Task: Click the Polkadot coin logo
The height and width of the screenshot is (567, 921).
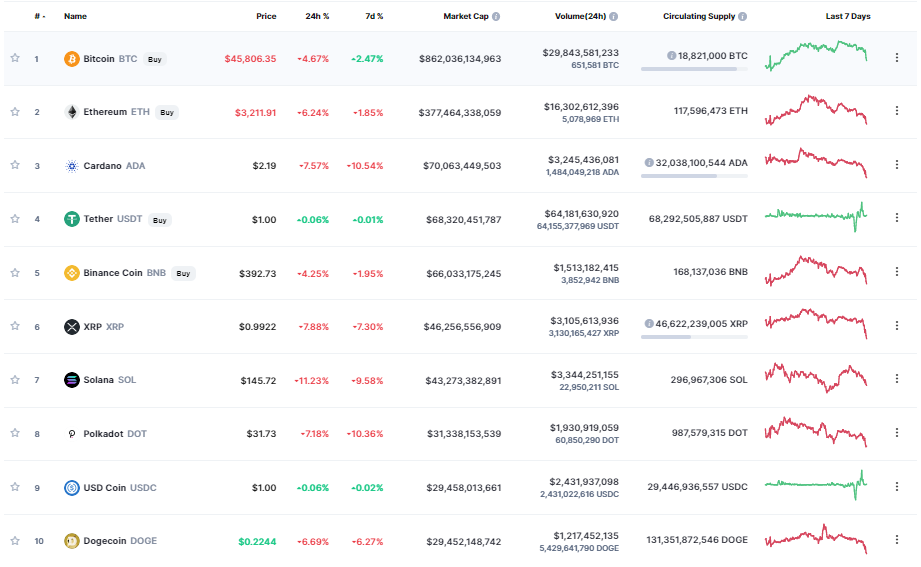Action: click(x=72, y=434)
